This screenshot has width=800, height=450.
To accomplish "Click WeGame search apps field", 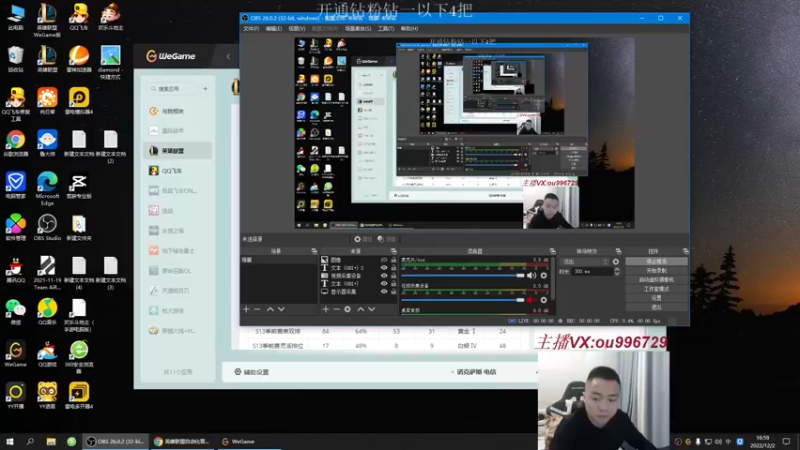I will [x=172, y=89].
